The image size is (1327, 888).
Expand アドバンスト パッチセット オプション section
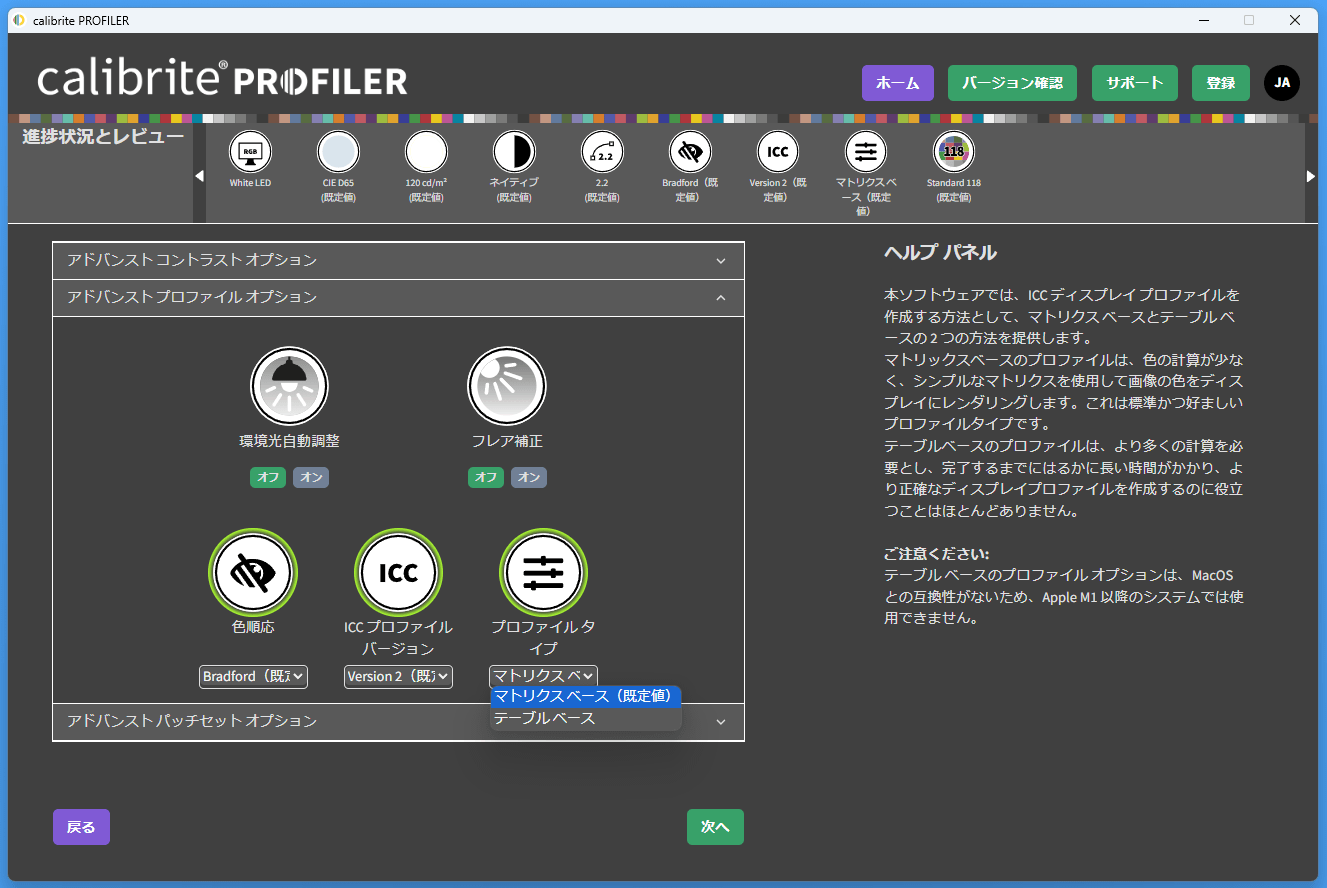click(x=398, y=721)
